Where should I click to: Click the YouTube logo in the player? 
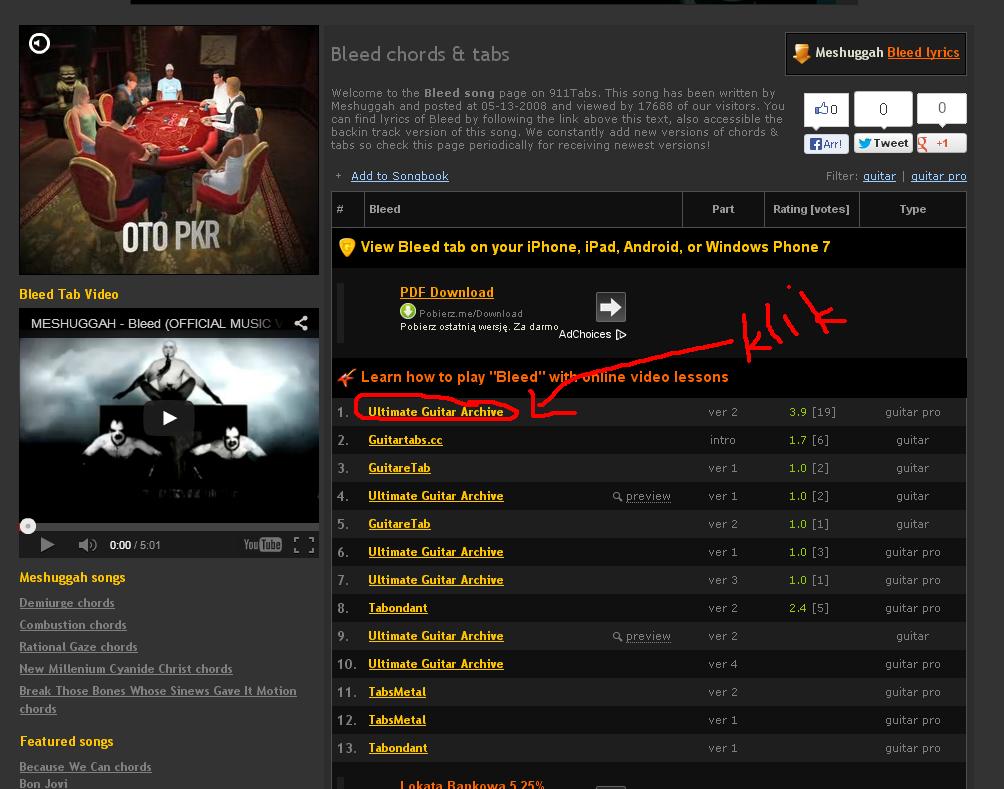263,545
